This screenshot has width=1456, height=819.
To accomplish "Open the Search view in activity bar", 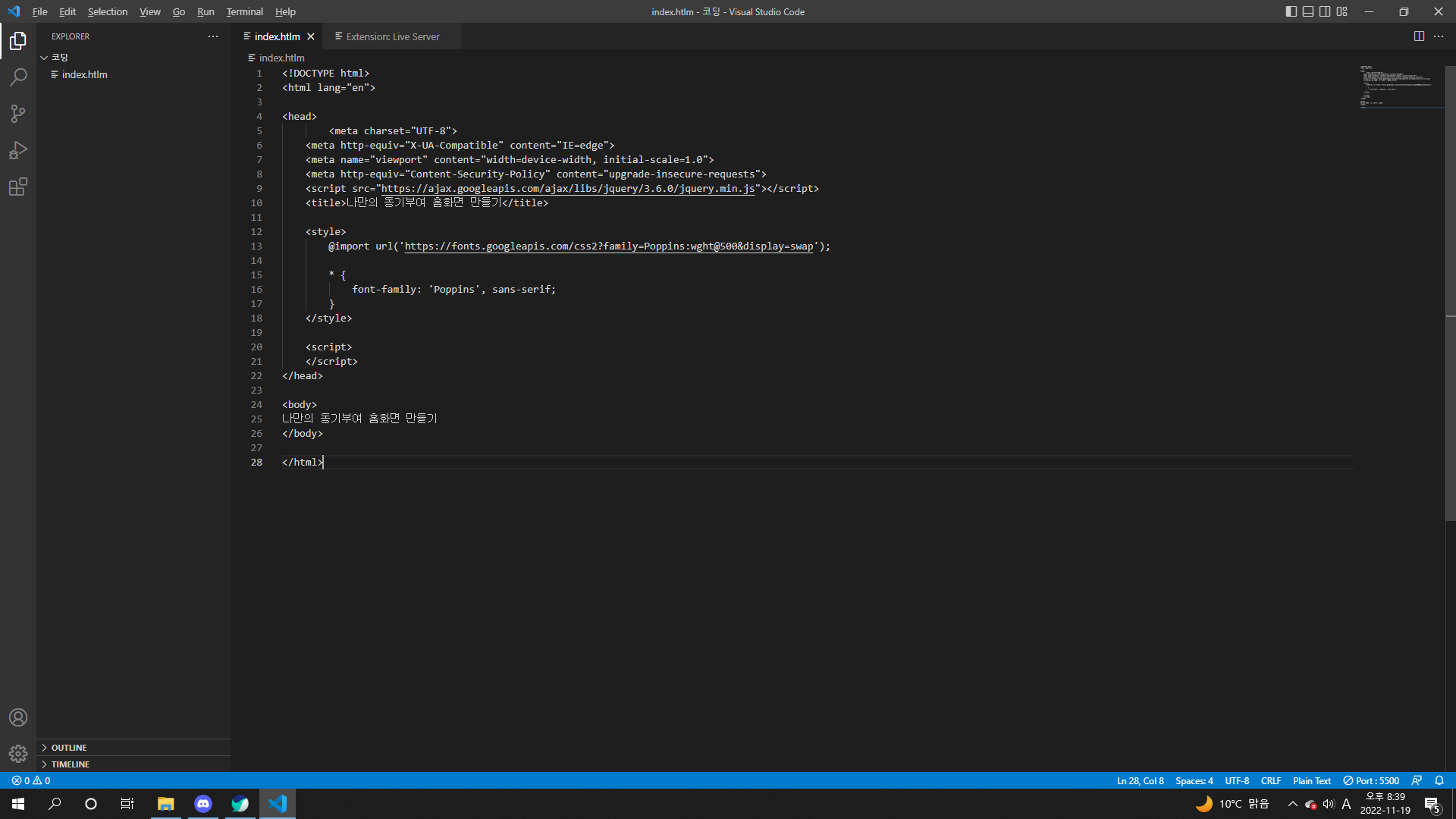I will (x=18, y=77).
